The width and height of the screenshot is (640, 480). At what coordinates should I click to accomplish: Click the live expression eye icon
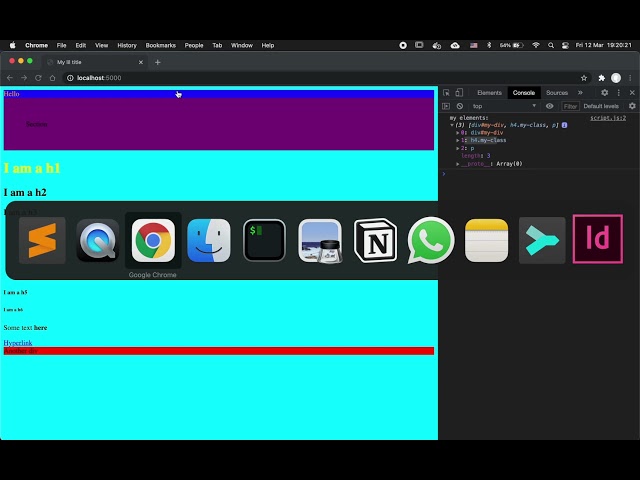[x=549, y=106]
